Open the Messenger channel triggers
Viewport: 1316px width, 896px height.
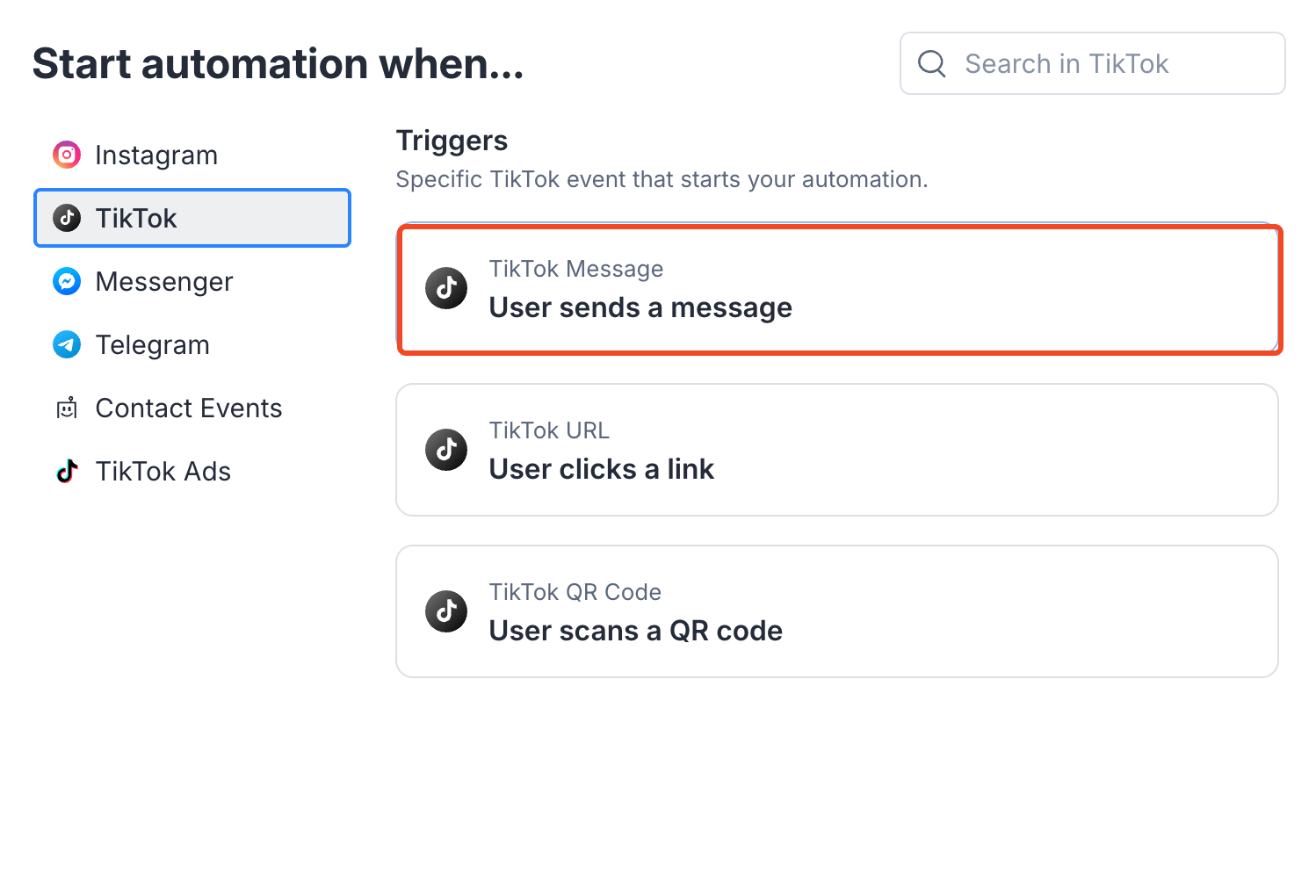click(164, 281)
